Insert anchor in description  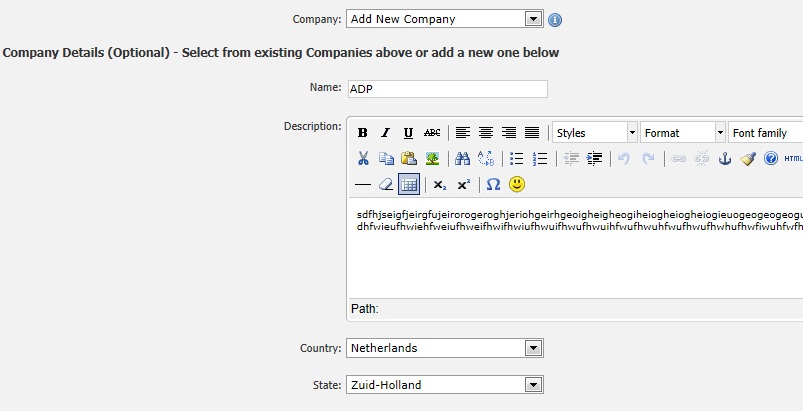[725, 158]
